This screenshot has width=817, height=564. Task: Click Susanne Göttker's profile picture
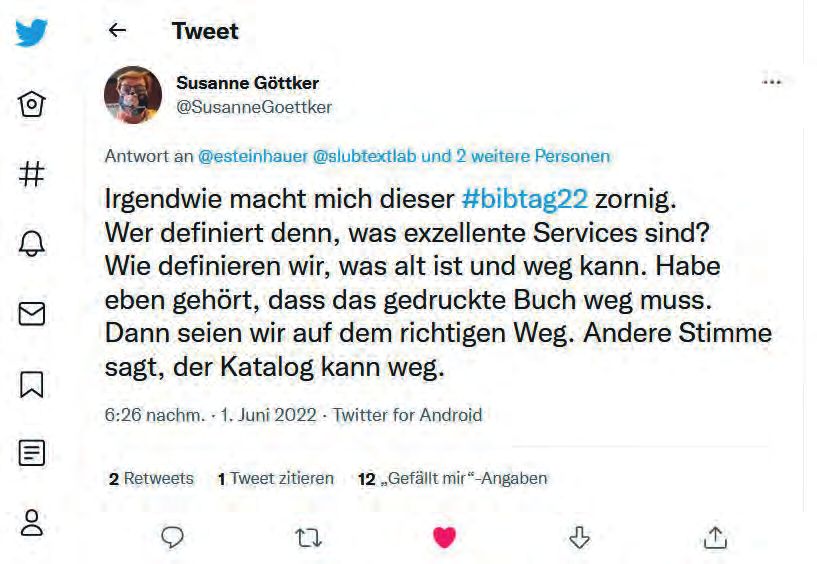click(133, 95)
